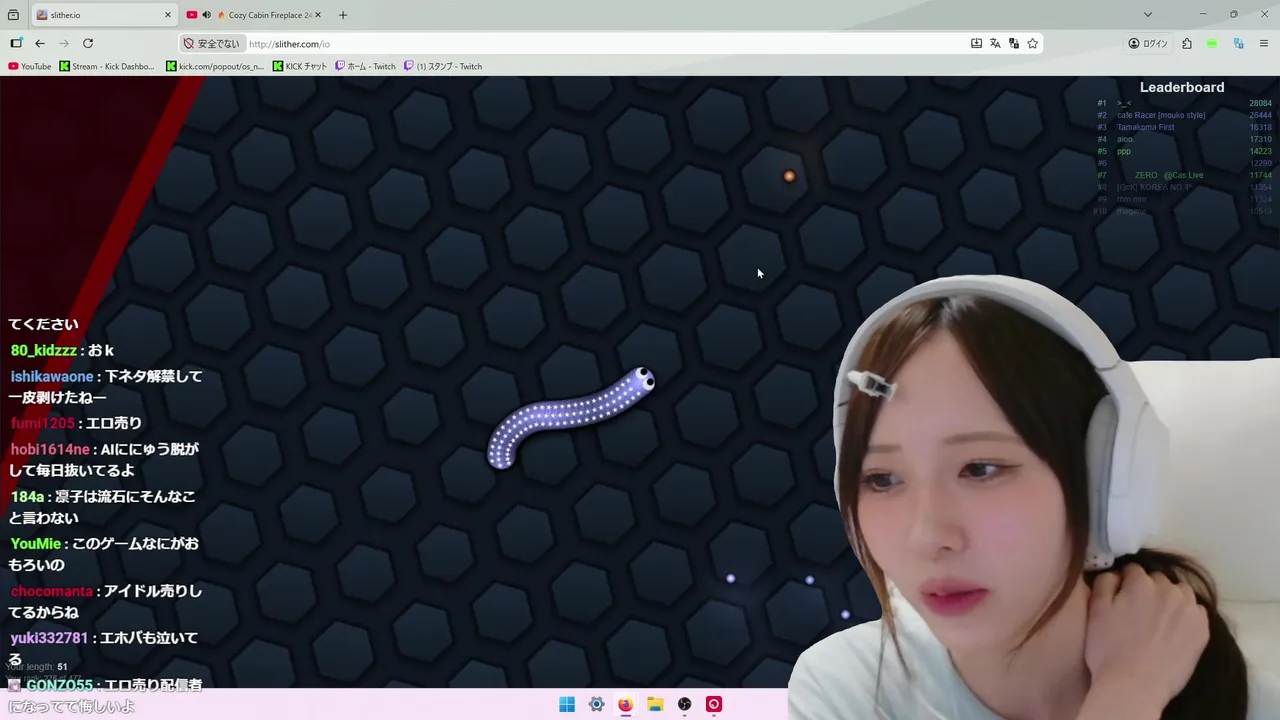Click chat username hobi1614ne
Image resolution: width=1280 pixels, height=720 pixels.
tap(50, 450)
